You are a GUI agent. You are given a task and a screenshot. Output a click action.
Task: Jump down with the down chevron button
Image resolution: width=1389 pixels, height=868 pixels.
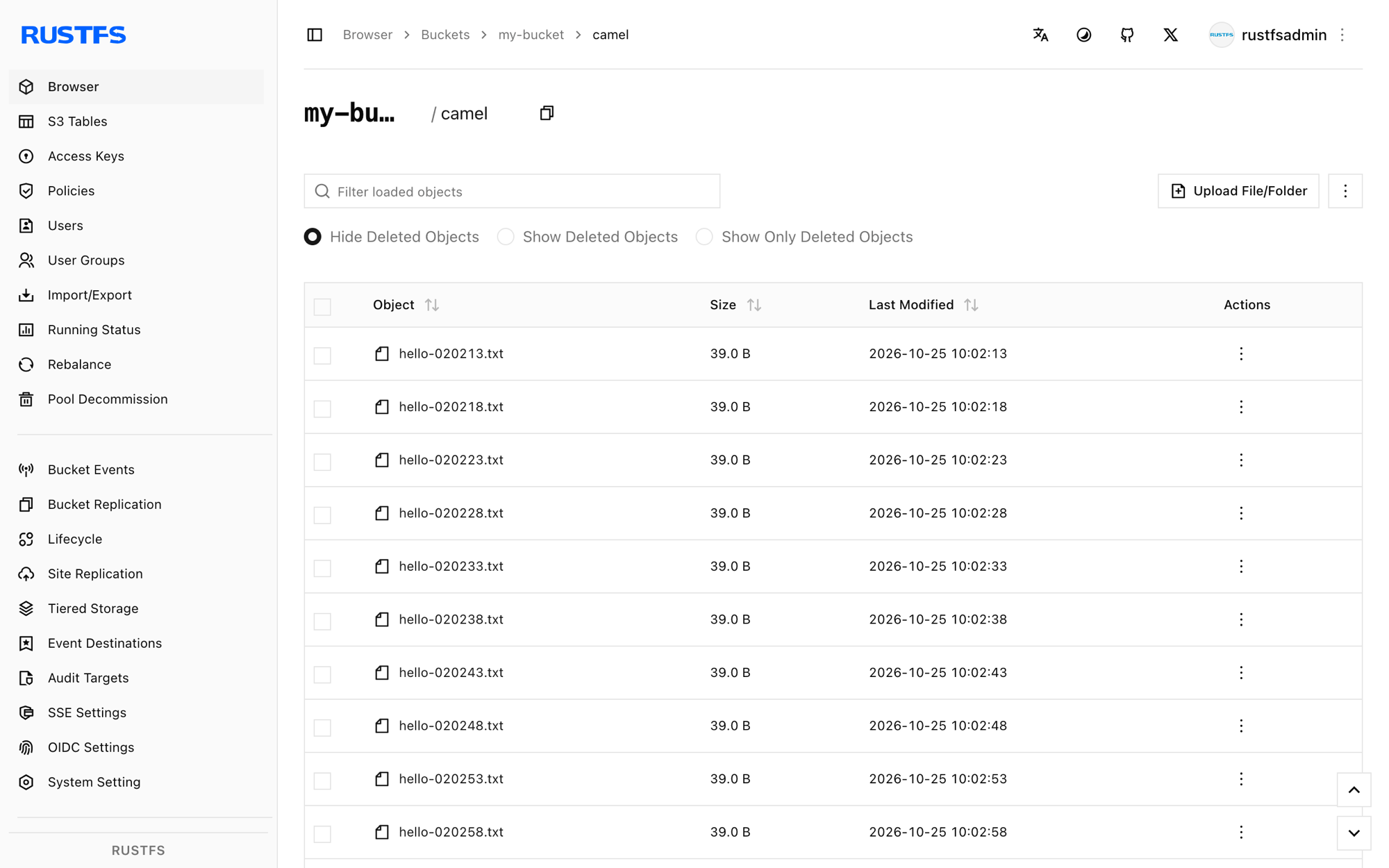pos(1354,833)
